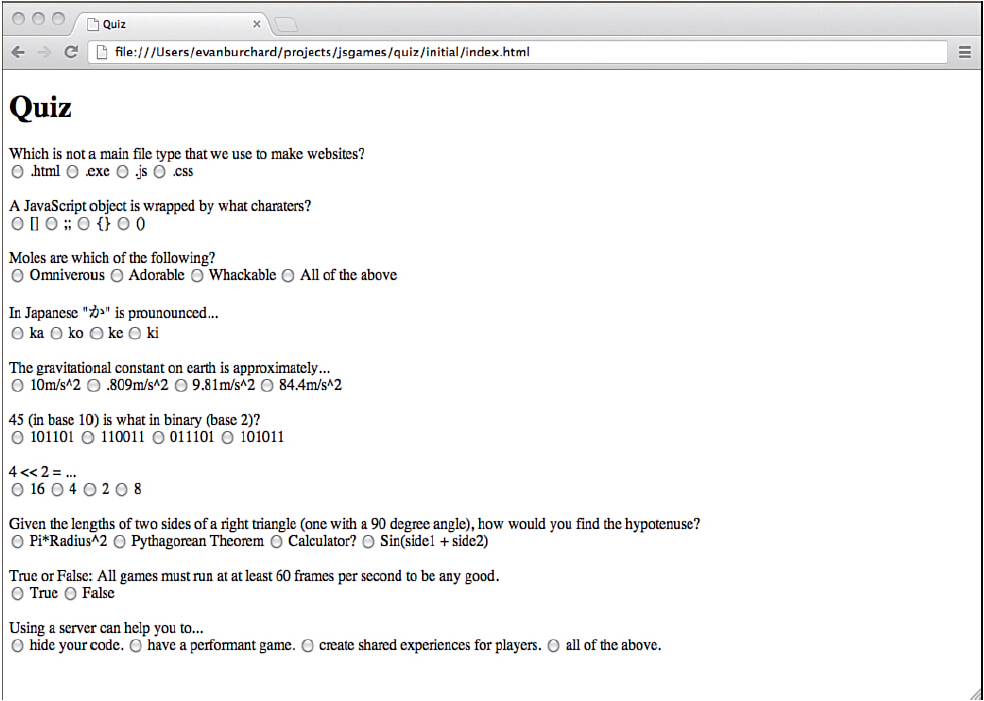This screenshot has width=984, height=701.
Task: Open a new browser tab
Action: pos(287,24)
